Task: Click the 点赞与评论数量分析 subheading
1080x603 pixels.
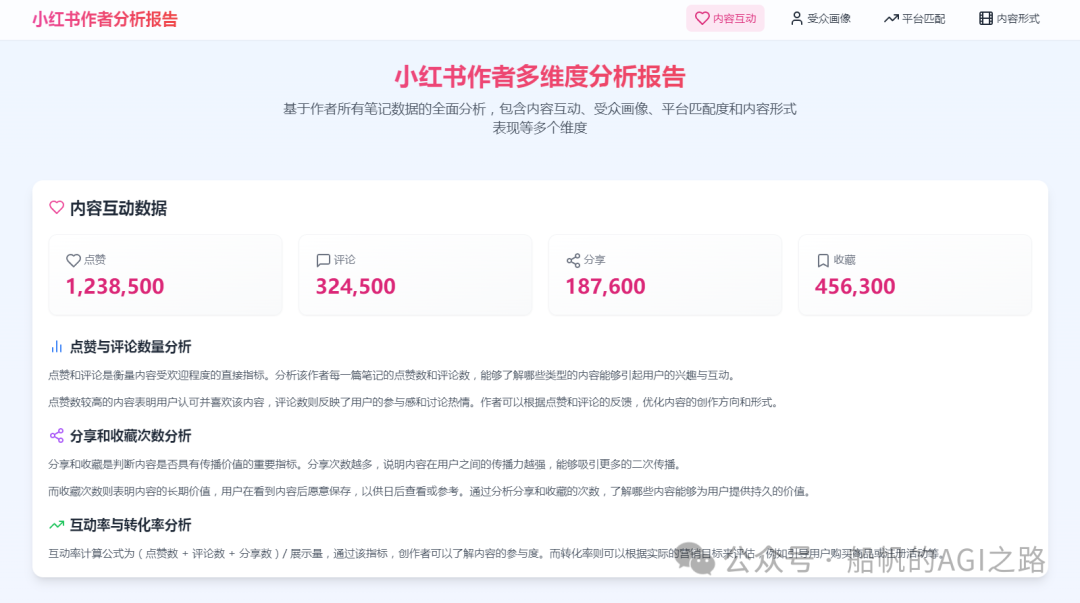Action: point(131,347)
